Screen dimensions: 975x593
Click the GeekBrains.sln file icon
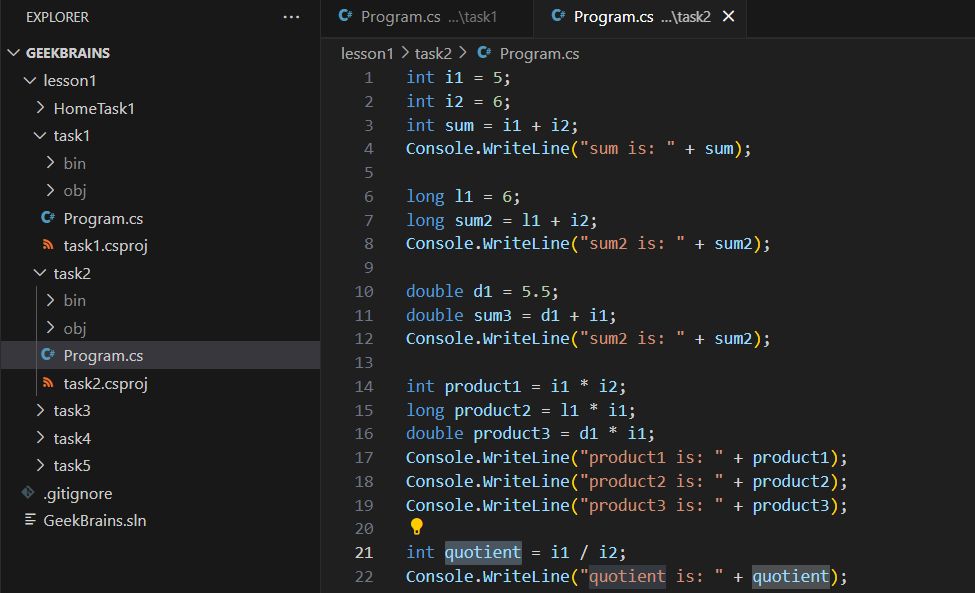[x=30, y=520]
